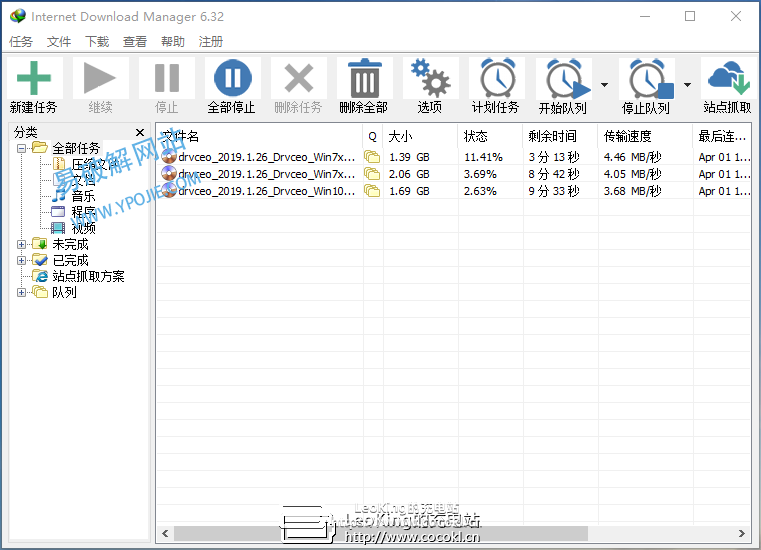Click the IDM title bar application icon
The width and height of the screenshot is (761, 550).
click(17, 16)
